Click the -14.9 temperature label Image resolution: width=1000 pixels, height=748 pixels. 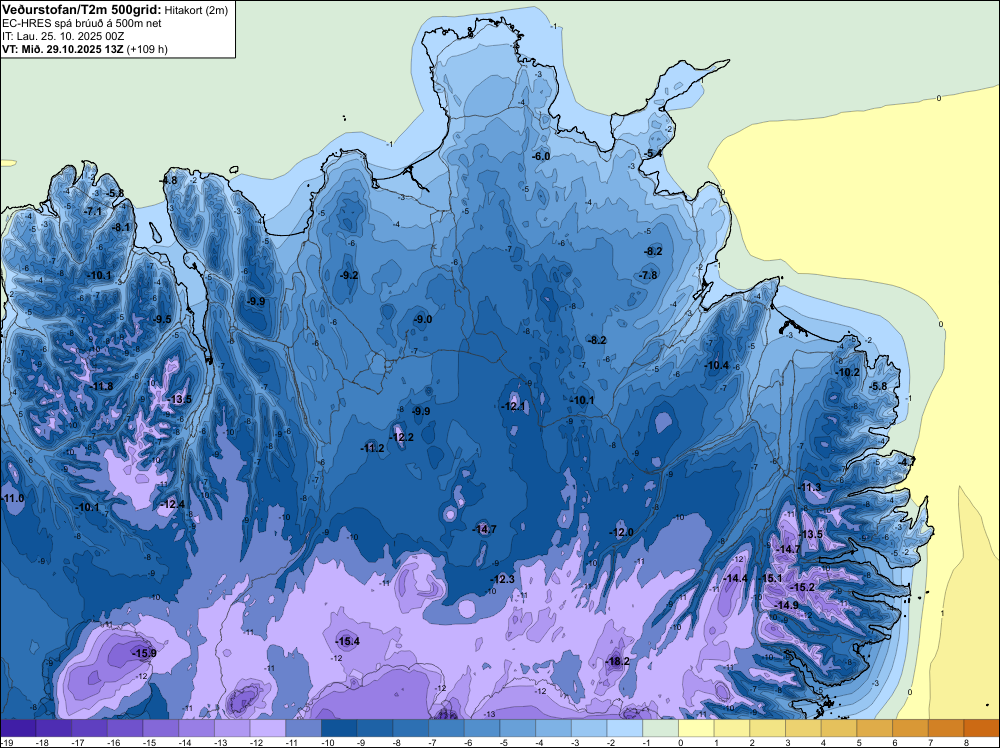pyautogui.click(x=786, y=605)
